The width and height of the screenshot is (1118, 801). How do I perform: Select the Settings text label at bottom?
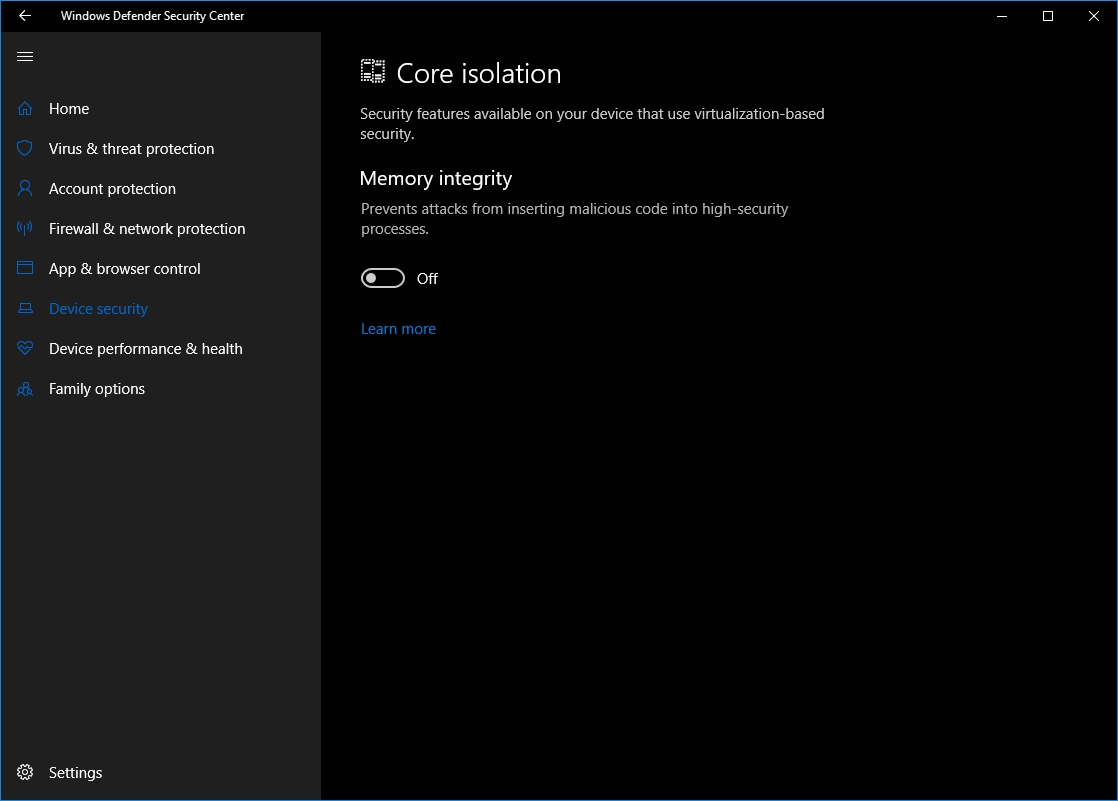(76, 773)
